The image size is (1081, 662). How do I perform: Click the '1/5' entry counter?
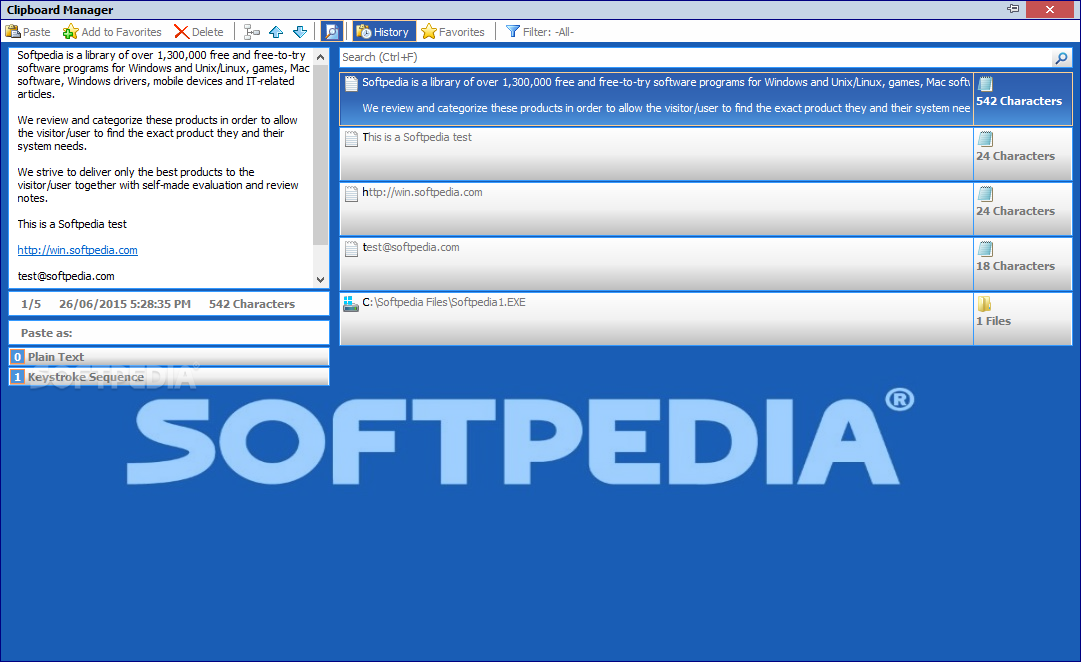pos(31,303)
